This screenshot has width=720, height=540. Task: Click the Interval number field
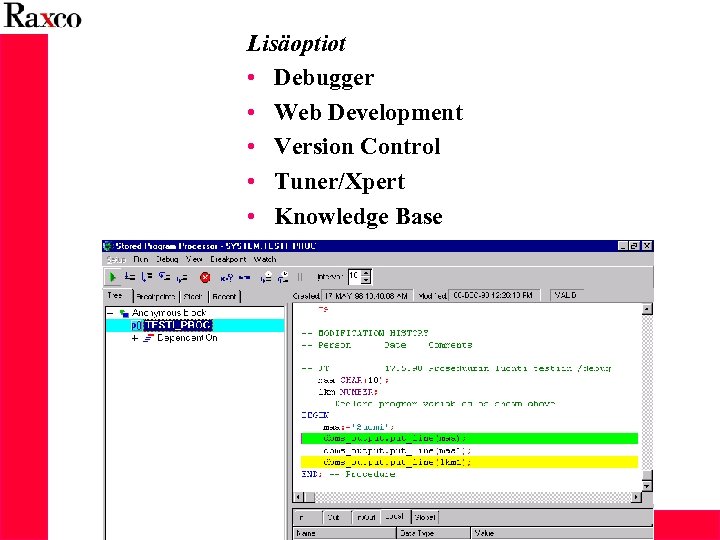click(354, 276)
